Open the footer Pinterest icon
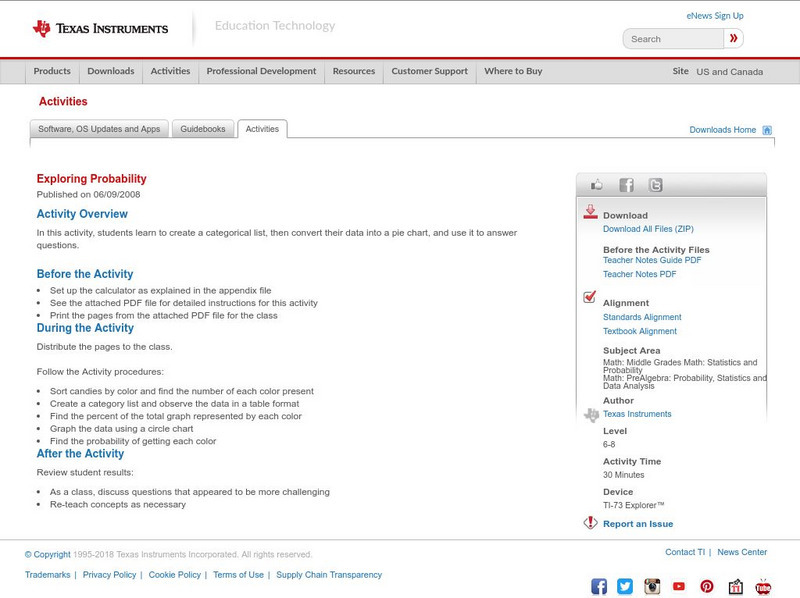 (x=707, y=586)
